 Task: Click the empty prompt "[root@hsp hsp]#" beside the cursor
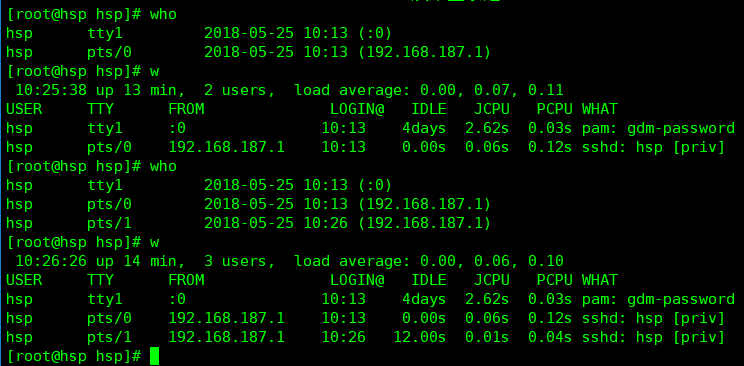click(74, 356)
